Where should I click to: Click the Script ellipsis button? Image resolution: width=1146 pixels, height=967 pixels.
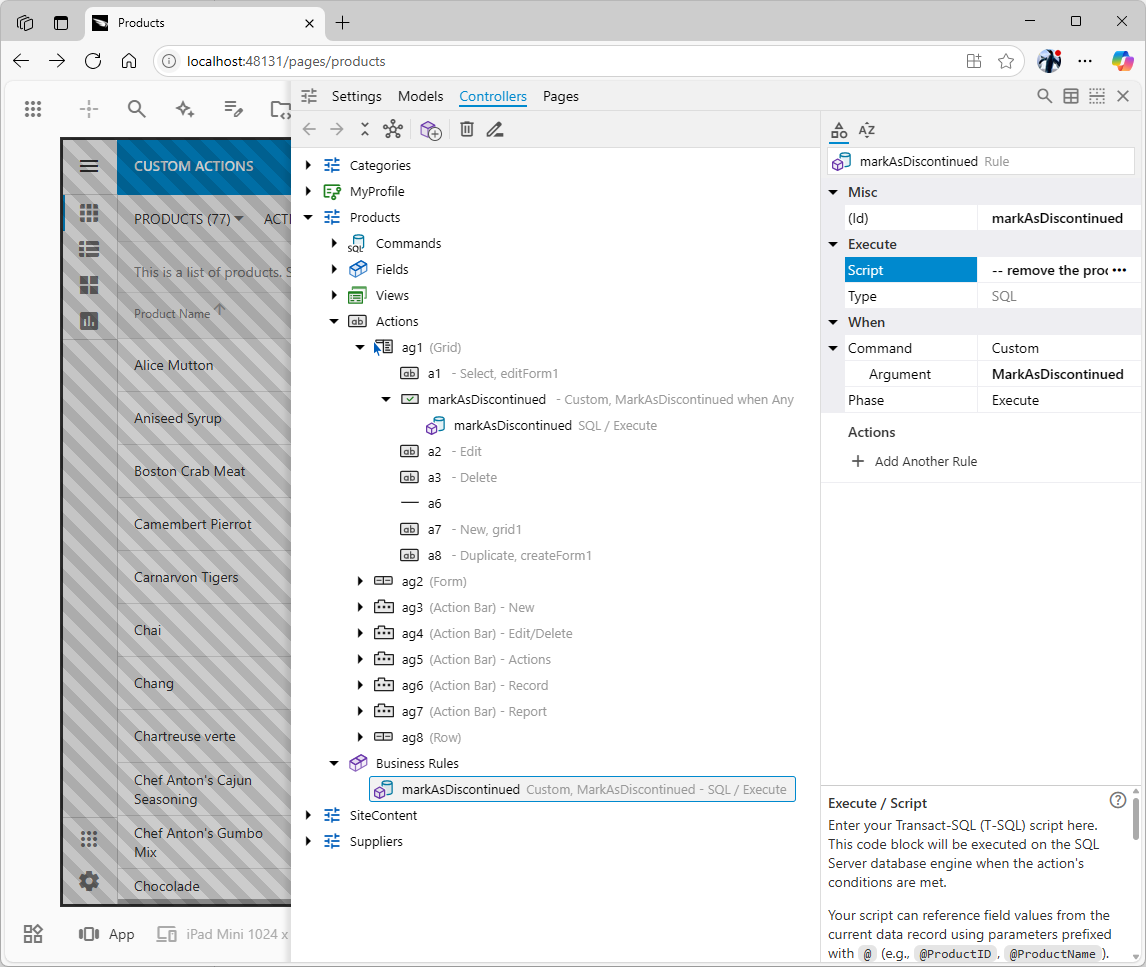coord(1119,270)
